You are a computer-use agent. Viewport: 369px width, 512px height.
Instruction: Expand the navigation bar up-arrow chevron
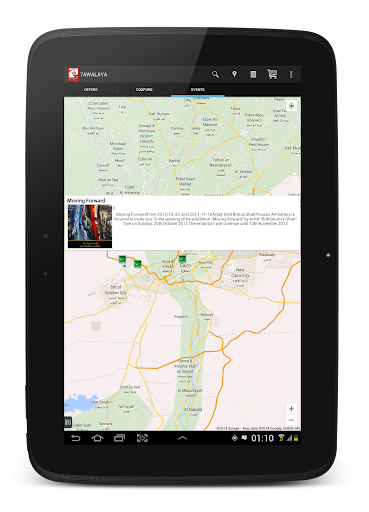pyautogui.click(x=182, y=438)
